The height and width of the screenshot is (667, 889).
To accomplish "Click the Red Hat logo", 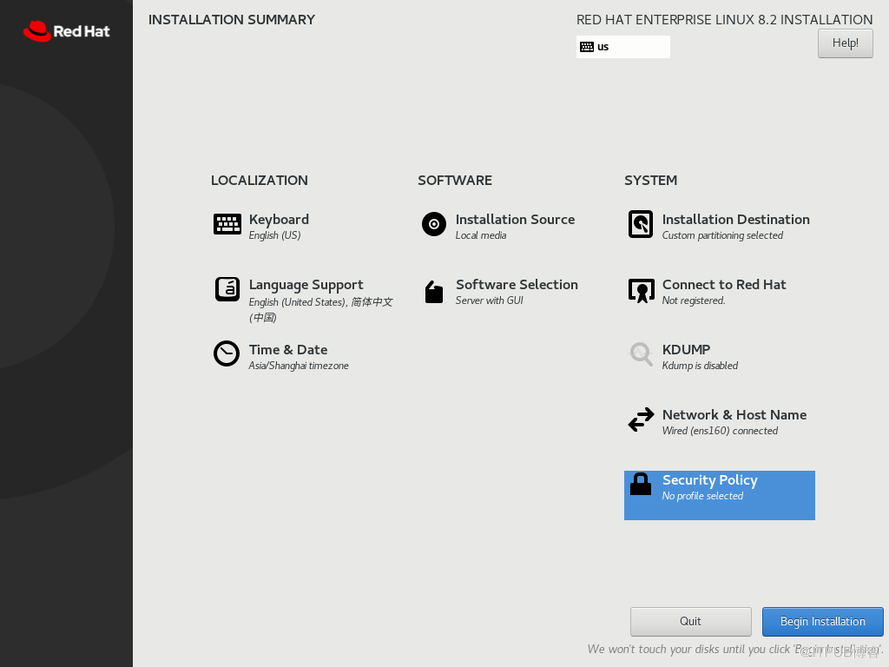I will click(x=66, y=31).
